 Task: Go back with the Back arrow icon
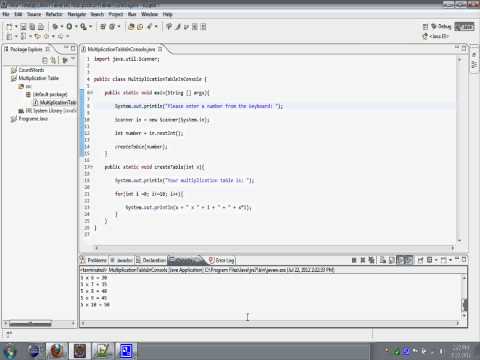[x=46, y=36]
